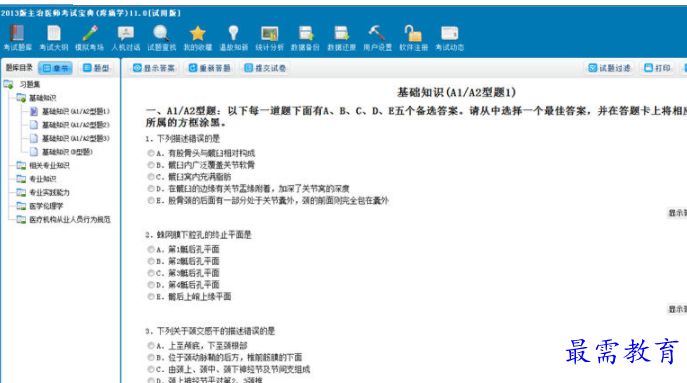Select question 1 option E radio
This screenshot has width=687, height=383.
click(x=151, y=200)
